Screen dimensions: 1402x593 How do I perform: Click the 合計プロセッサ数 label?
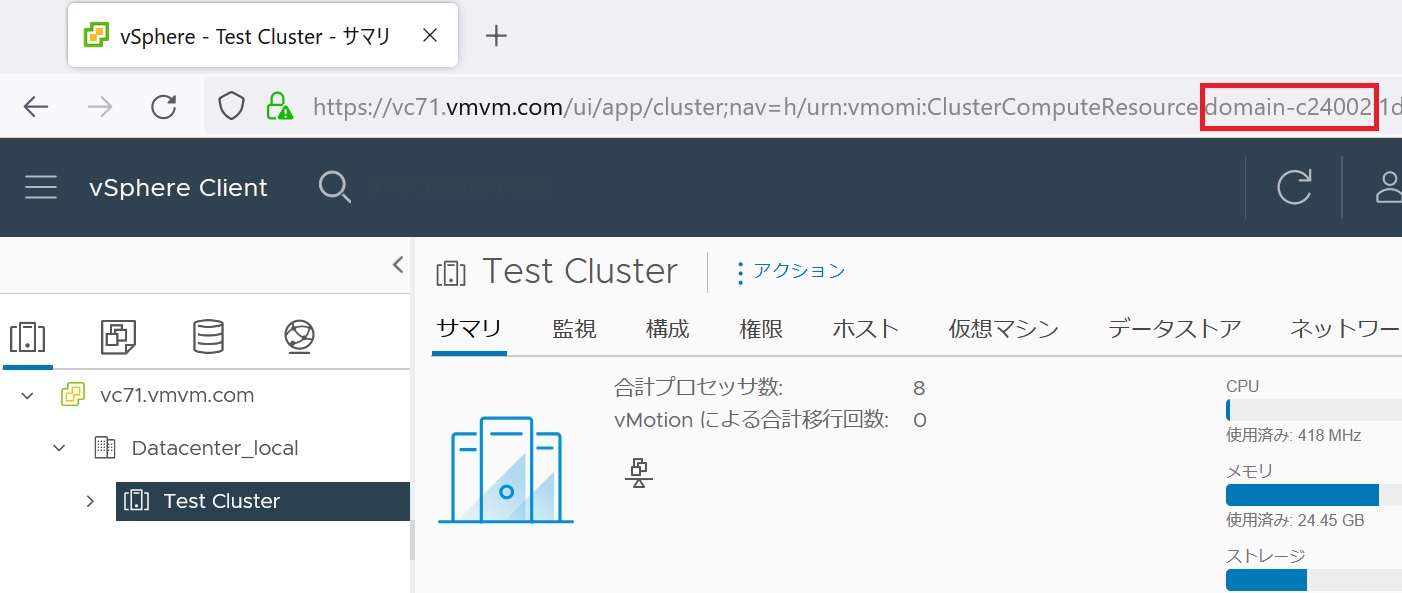pyautogui.click(x=699, y=387)
